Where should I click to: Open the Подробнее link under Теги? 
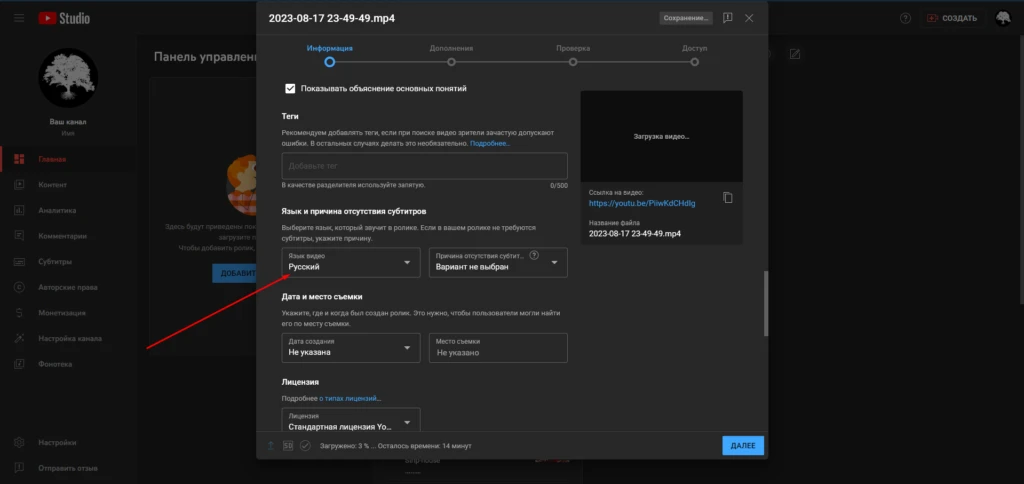coord(490,143)
